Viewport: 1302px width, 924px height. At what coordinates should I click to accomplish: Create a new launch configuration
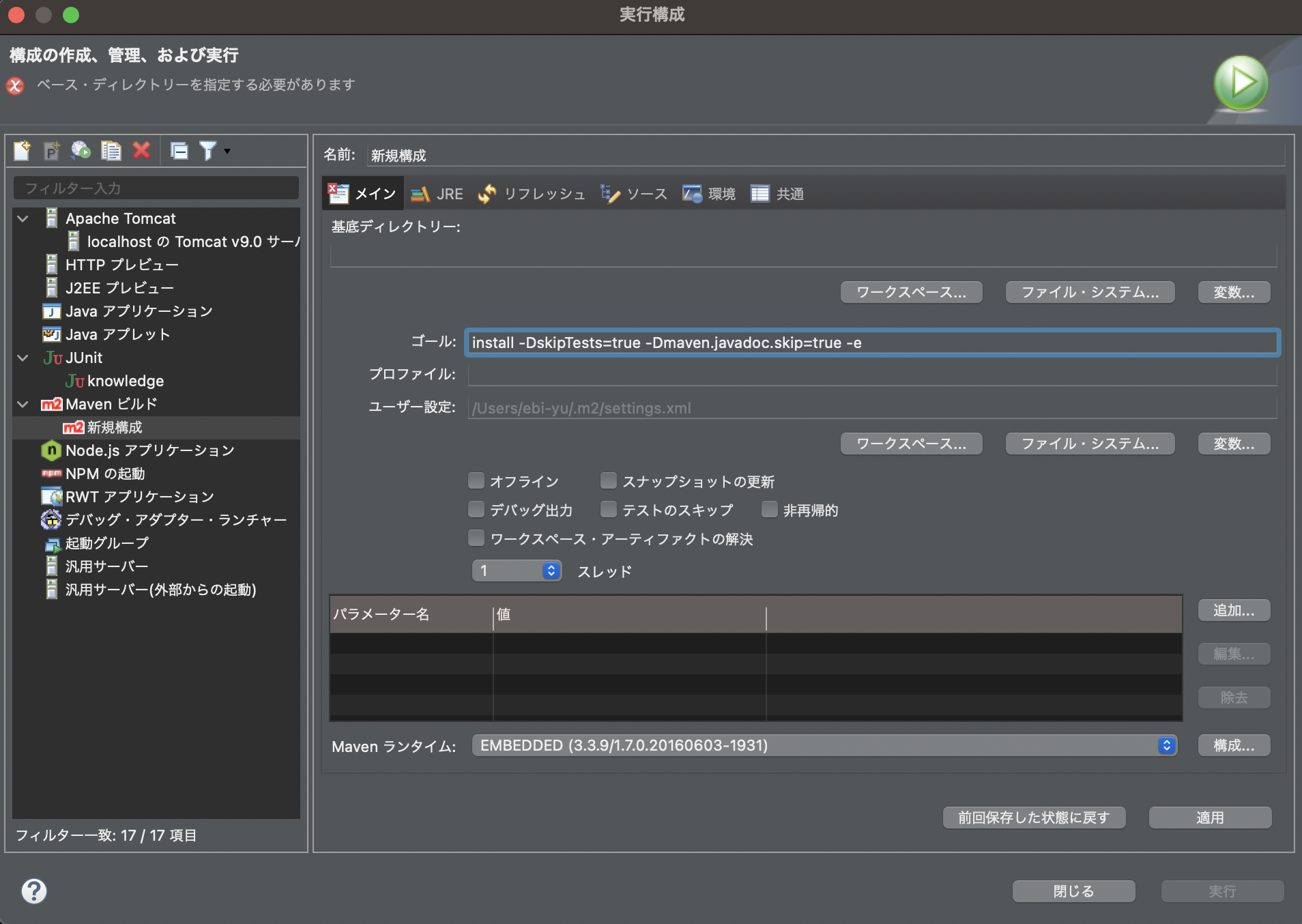pos(21,150)
